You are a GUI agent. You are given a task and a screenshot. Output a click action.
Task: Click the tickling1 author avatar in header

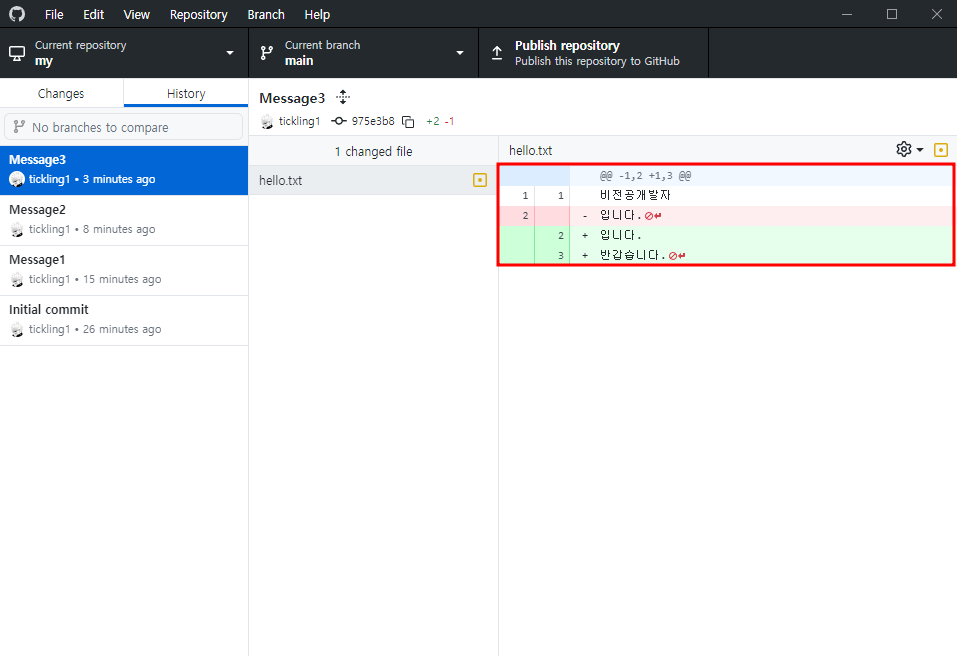[x=267, y=121]
